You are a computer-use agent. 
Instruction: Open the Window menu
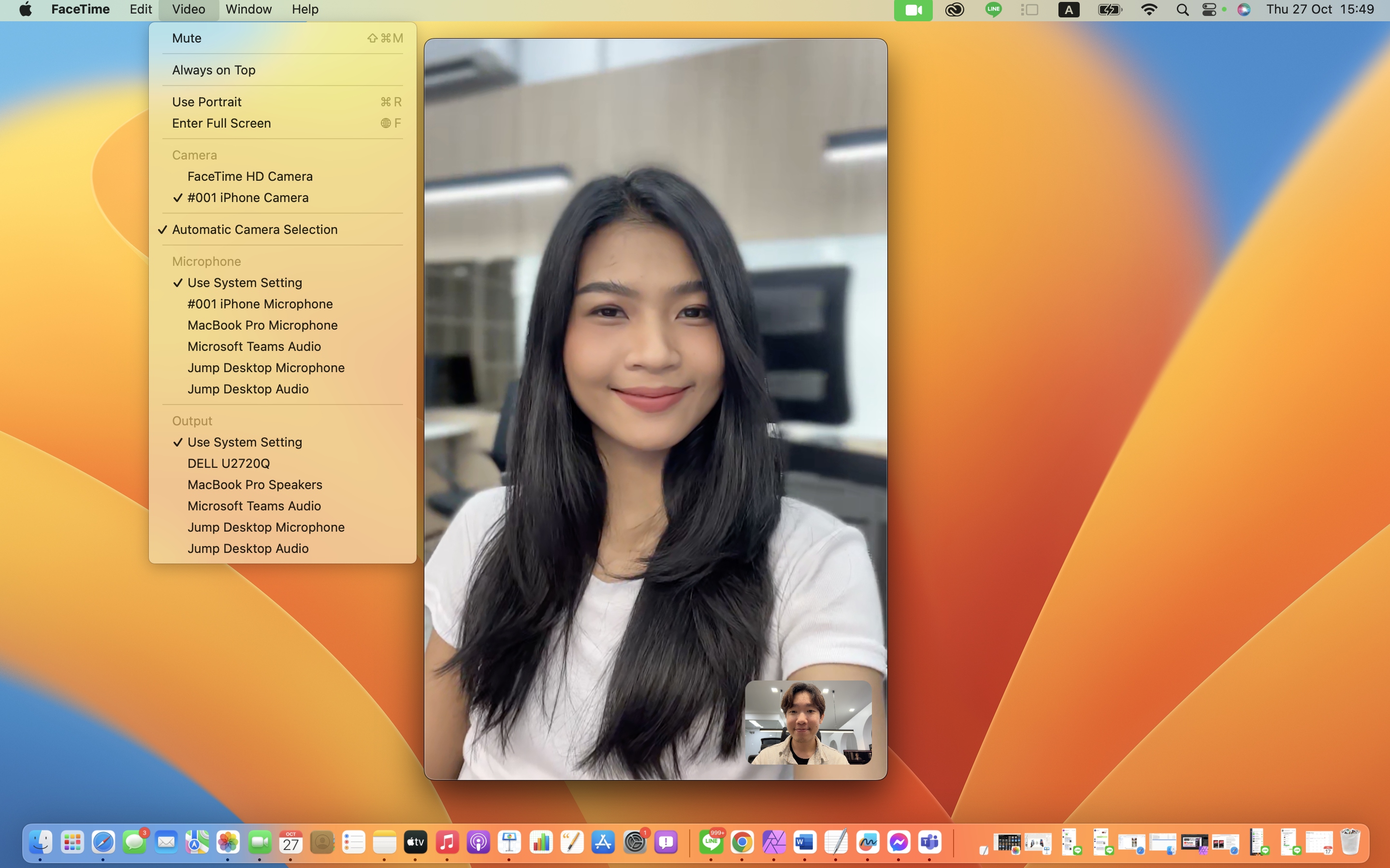click(x=248, y=9)
